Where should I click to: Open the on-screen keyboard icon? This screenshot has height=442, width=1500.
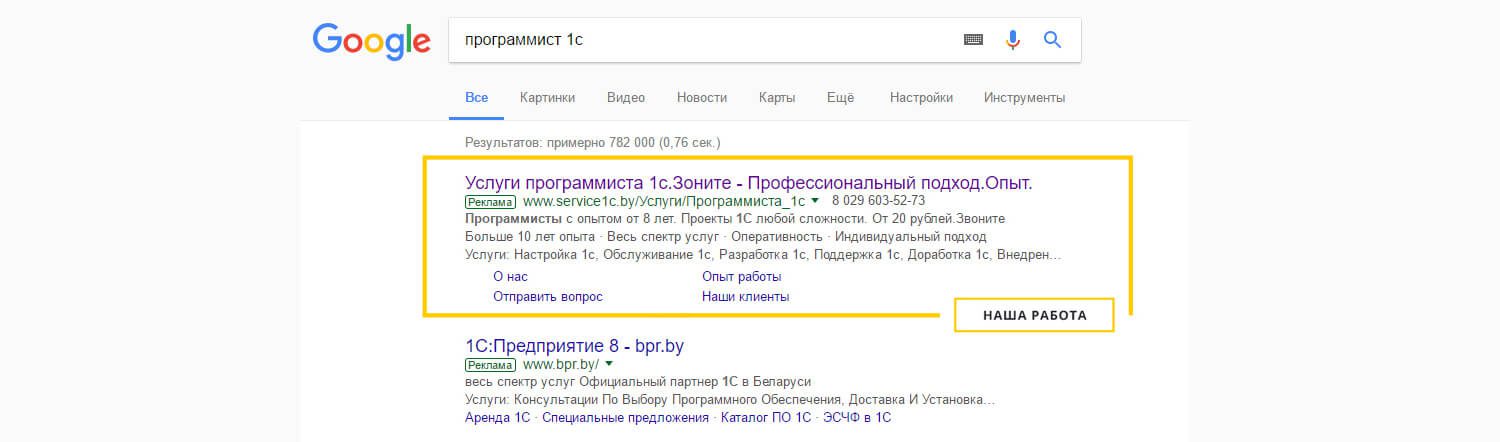(973, 40)
